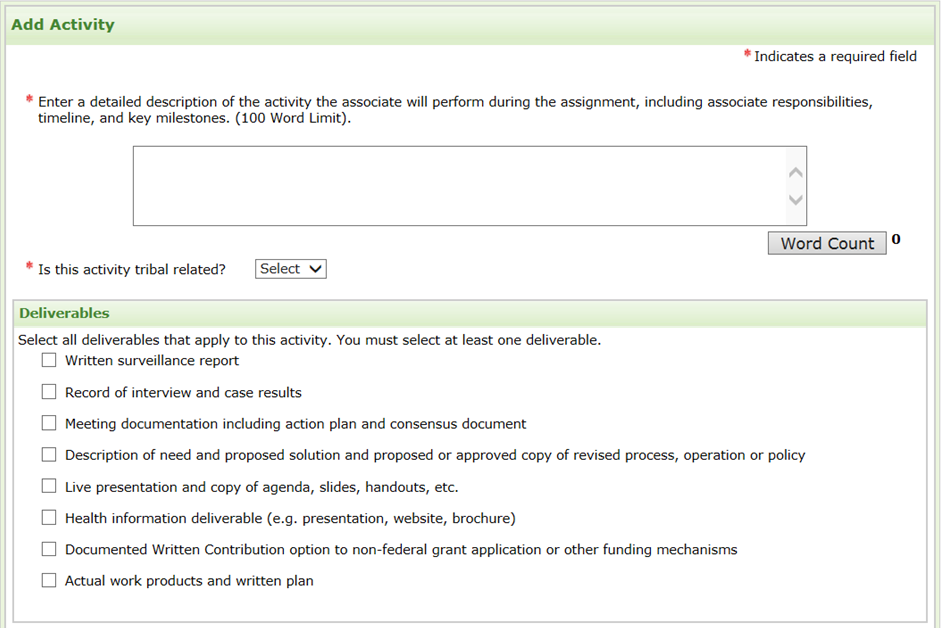Viewport: 942px width, 628px height.
Task: Click the Is this activity tribal related label
Action: coord(132,269)
